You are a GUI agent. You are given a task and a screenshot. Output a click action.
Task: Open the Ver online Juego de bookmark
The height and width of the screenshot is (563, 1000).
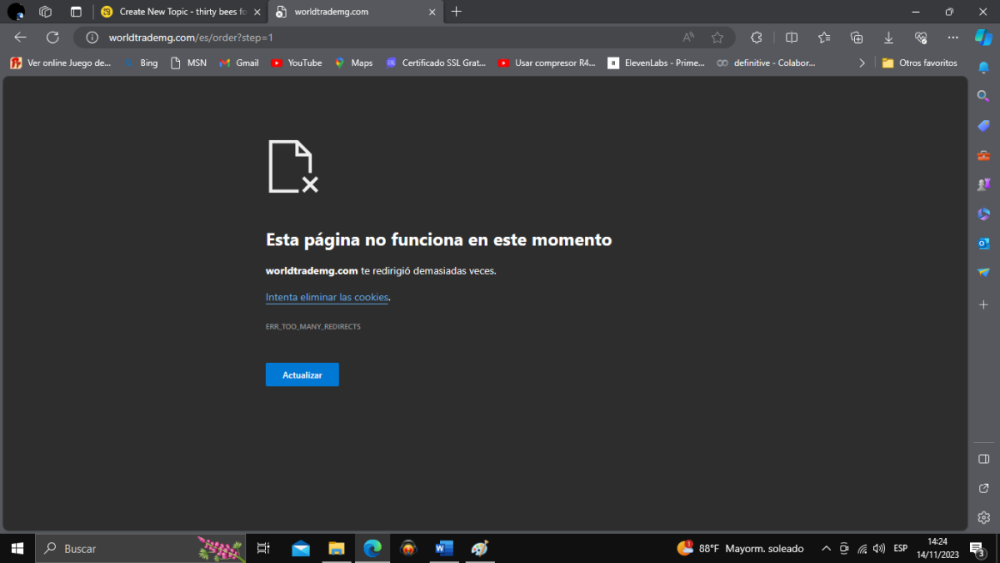pyautogui.click(x=61, y=62)
